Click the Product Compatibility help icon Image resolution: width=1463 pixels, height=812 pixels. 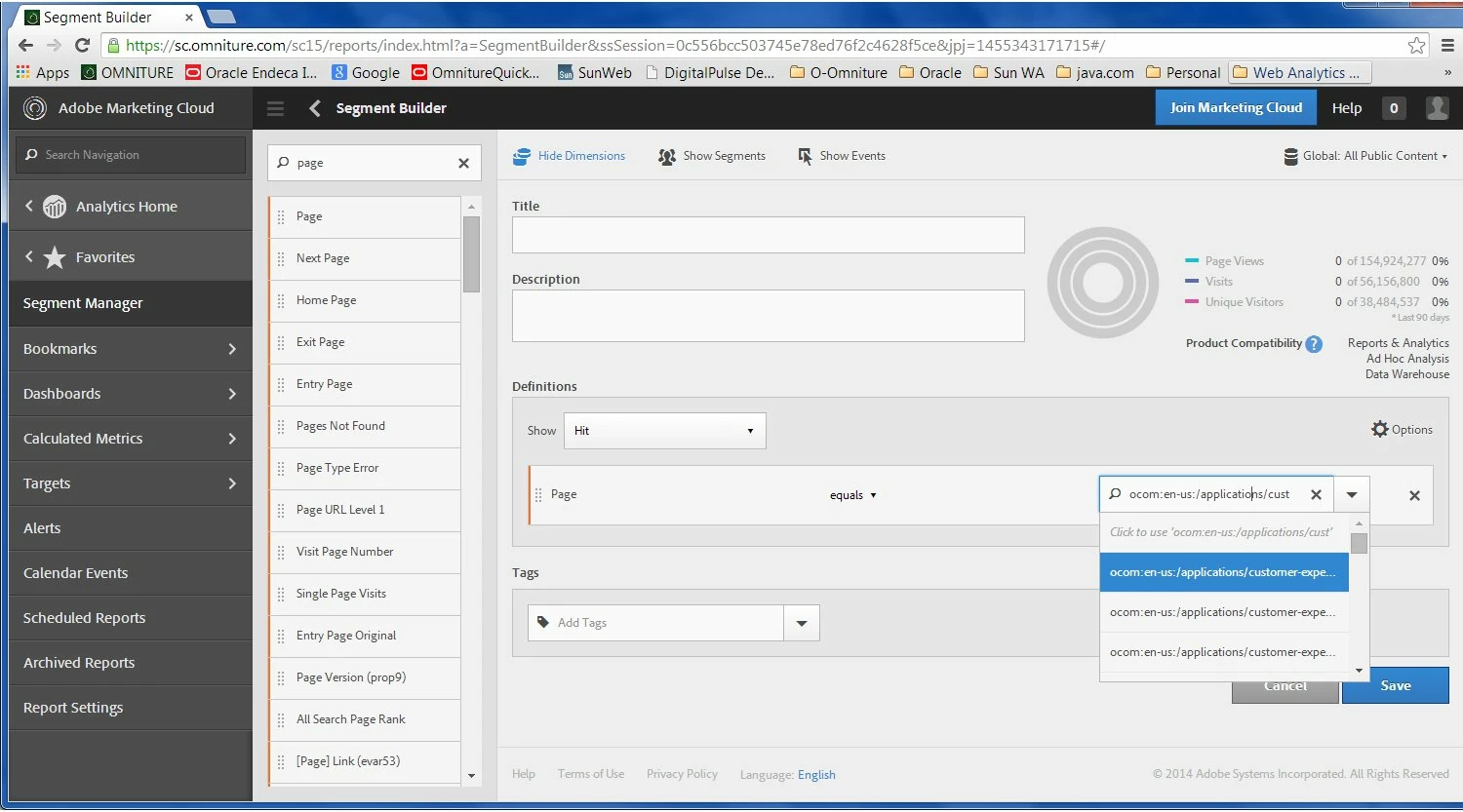tap(1314, 344)
